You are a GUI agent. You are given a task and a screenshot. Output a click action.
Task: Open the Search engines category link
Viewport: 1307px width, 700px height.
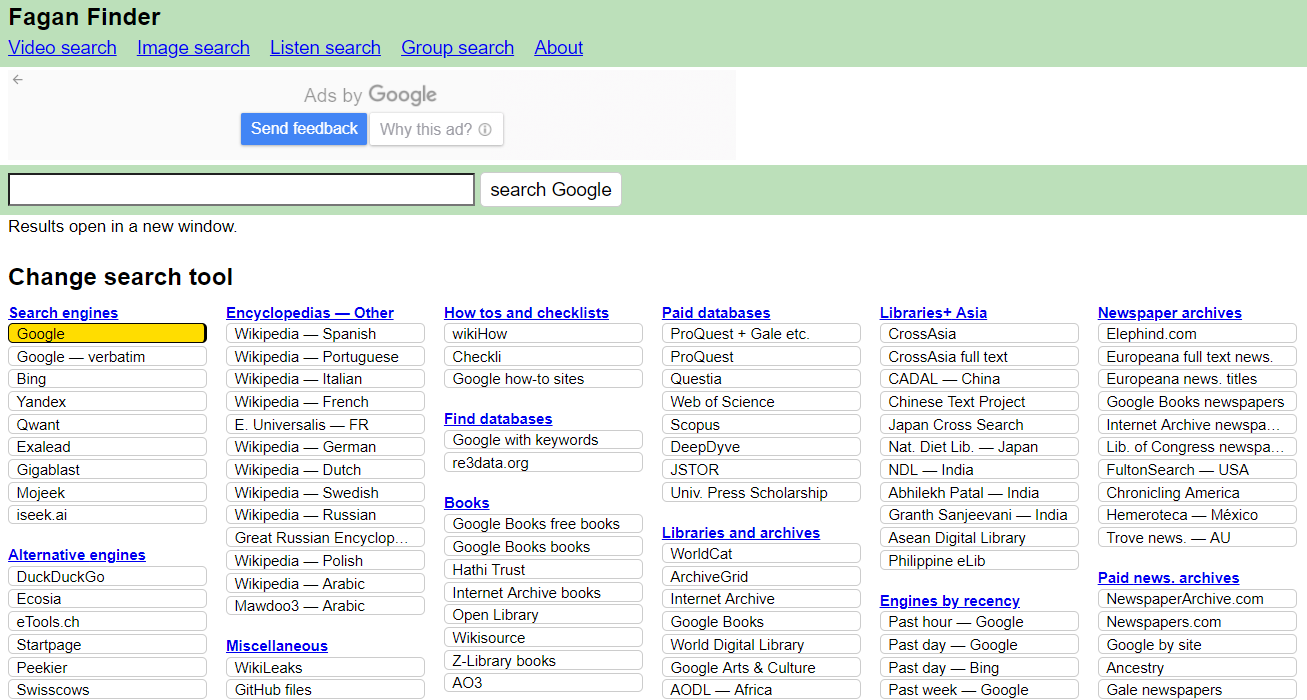click(x=63, y=313)
